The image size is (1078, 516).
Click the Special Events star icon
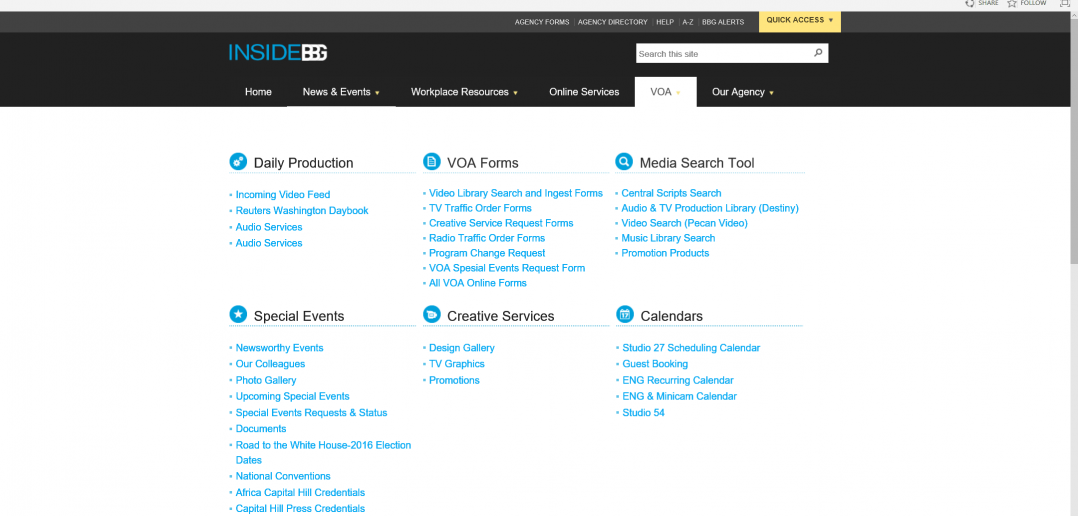(238, 315)
